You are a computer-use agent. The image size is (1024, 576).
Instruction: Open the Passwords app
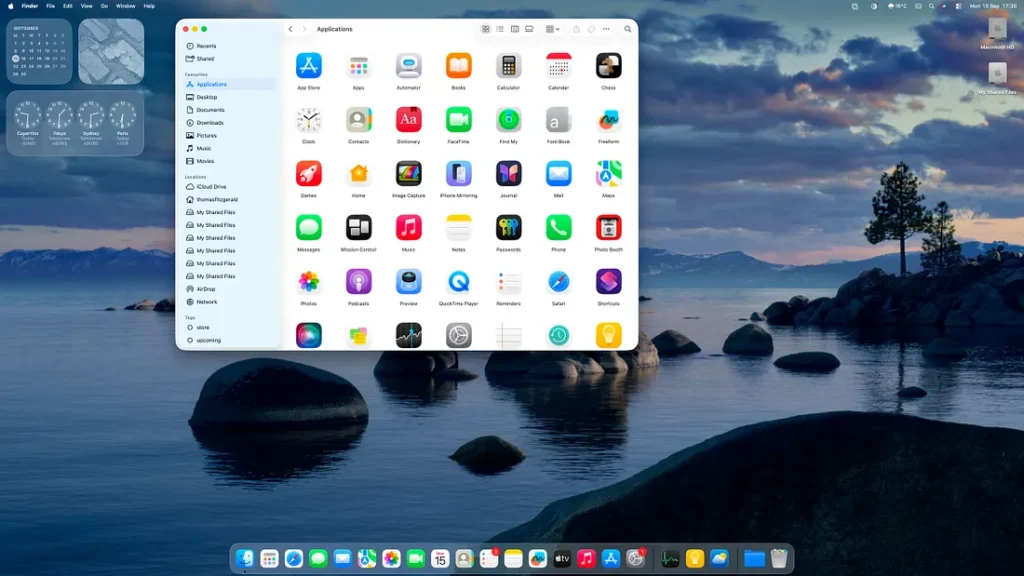tap(508, 228)
